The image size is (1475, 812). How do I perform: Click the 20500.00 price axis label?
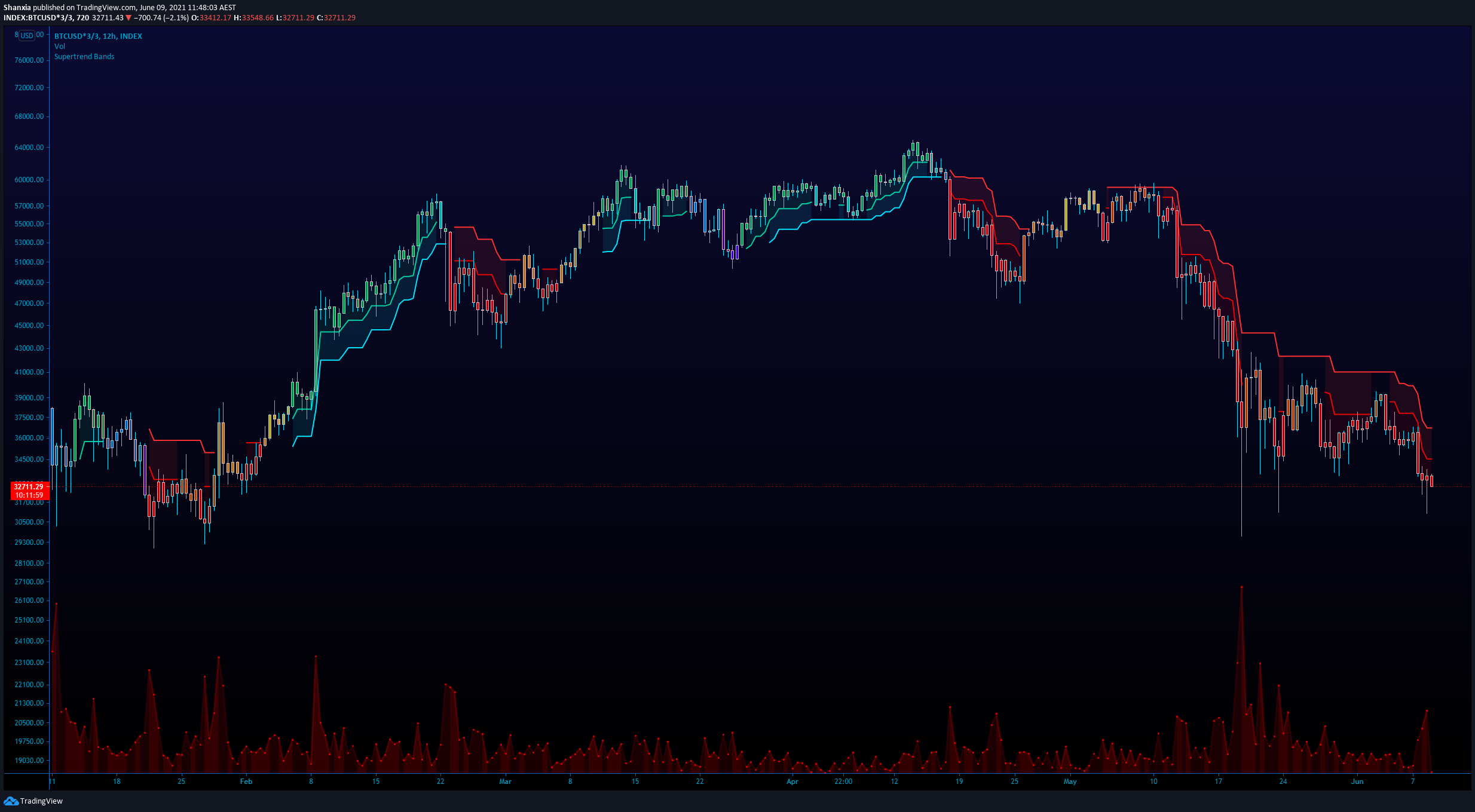click(x=29, y=723)
